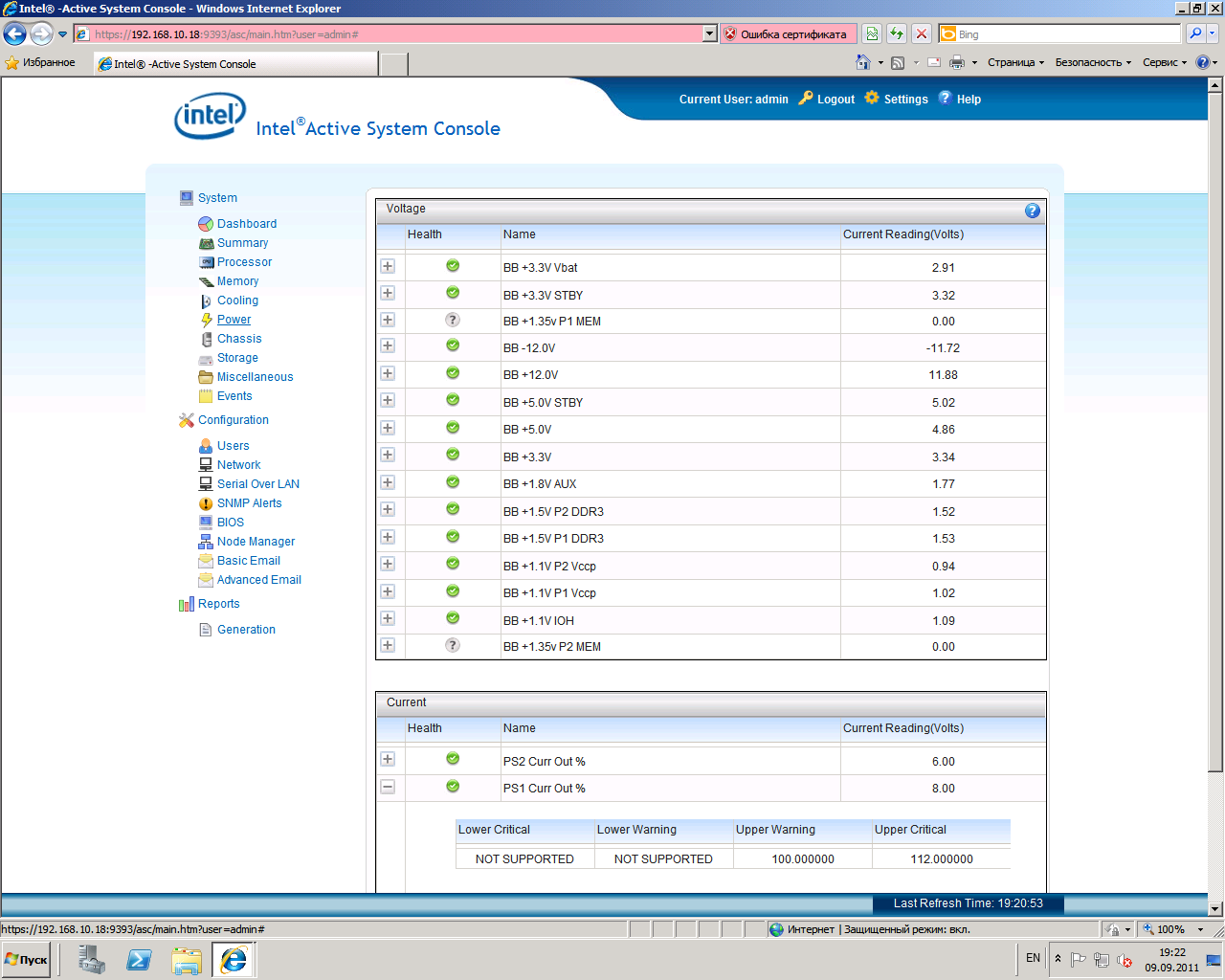Click the Help question mark icon in header
The width and height of the screenshot is (1225, 980).
(945, 98)
